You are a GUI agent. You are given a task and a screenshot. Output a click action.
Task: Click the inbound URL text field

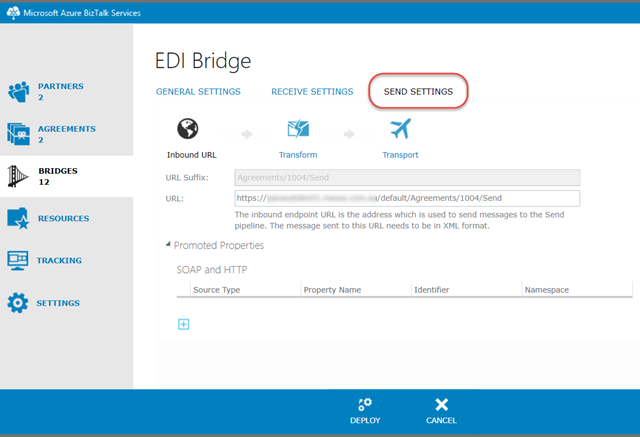(406, 198)
